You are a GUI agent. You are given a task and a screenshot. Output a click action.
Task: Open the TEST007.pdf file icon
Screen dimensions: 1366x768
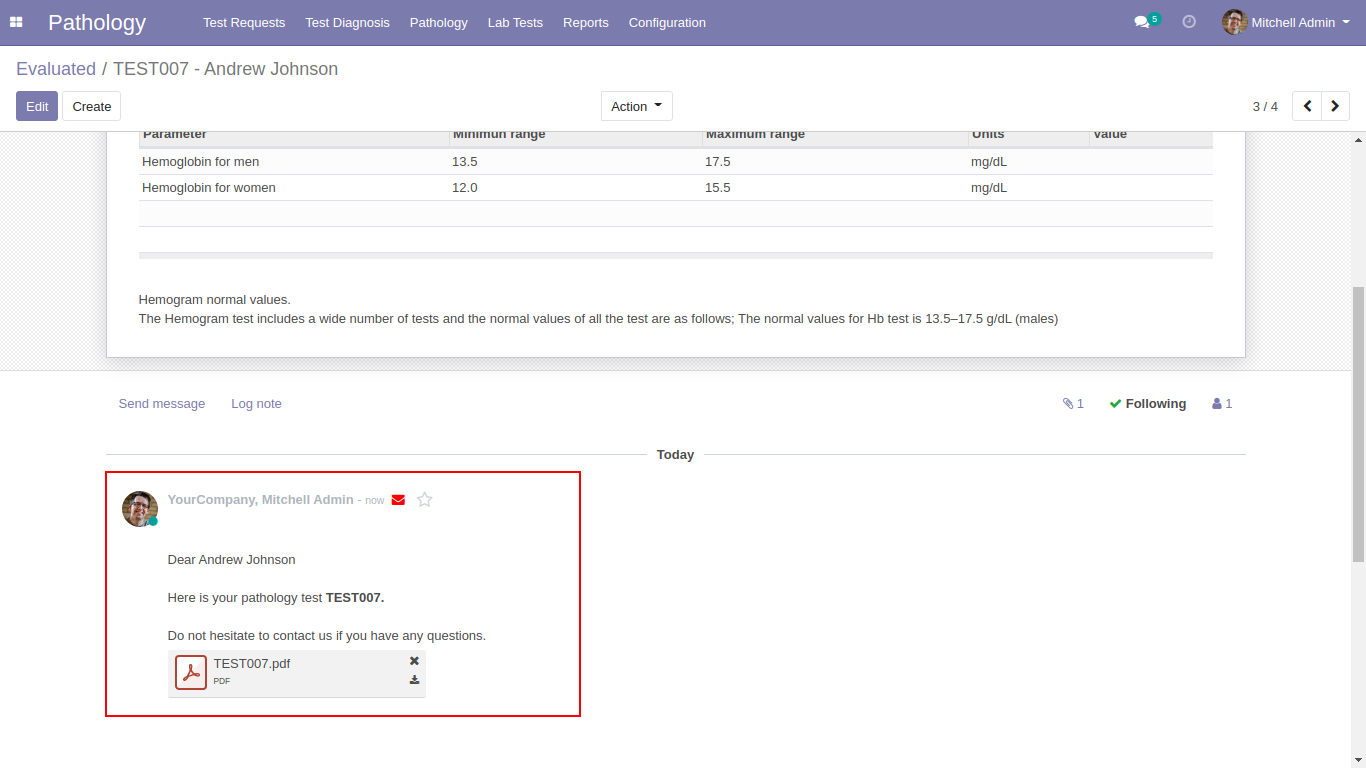[191, 672]
